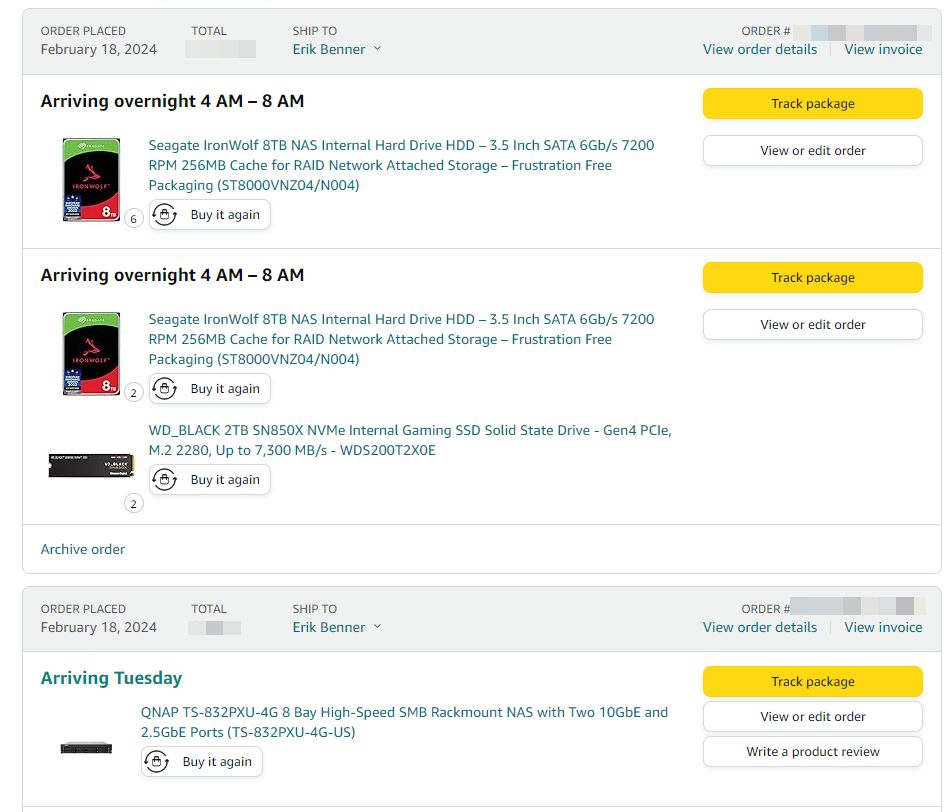Screen dimensions: 946x812
Task: Open Seagate IronWolf 8TB title in second shipment
Action: pyautogui.click(x=401, y=339)
